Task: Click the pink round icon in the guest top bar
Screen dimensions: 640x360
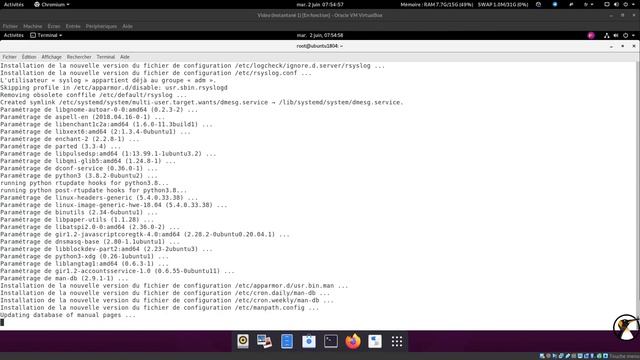Action: tap(591, 36)
